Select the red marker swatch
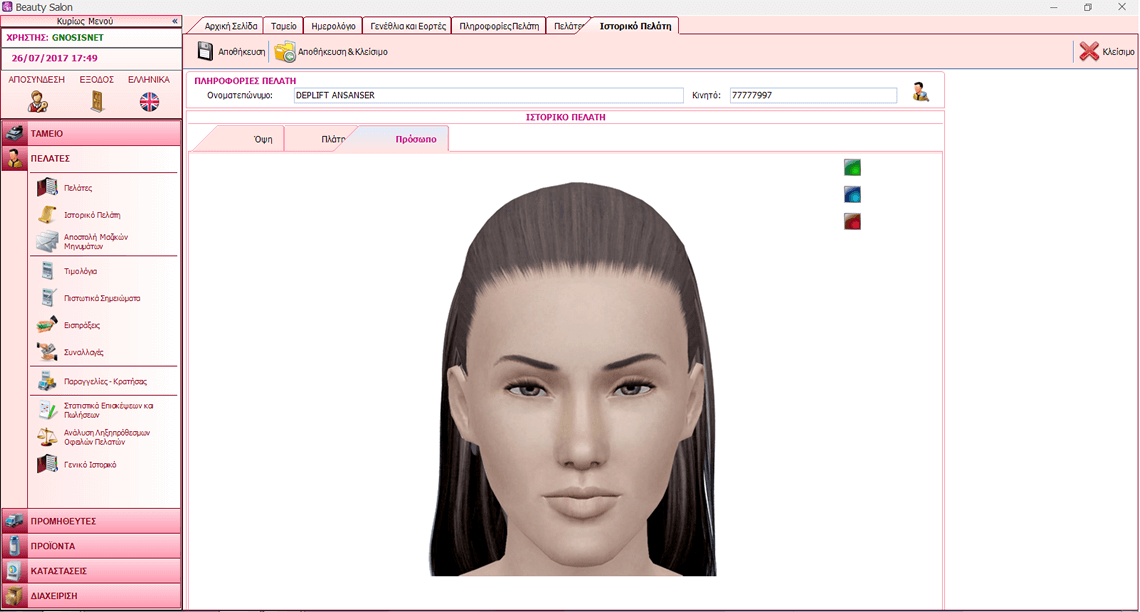1140x612 pixels. pyautogui.click(x=852, y=222)
